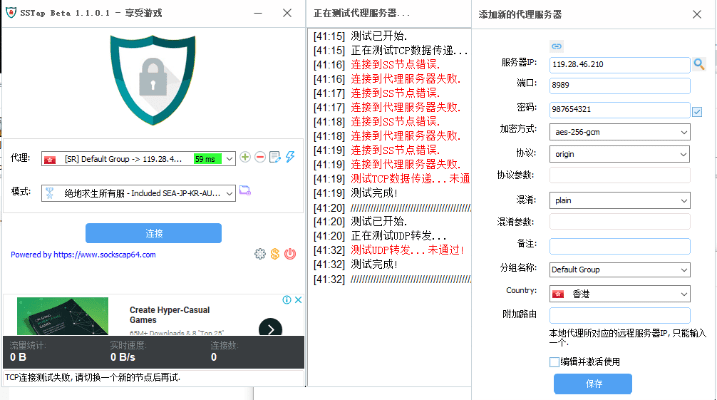Click the 'Create Hyper-Casual Games' ad title
The image size is (717, 400).
169,315
